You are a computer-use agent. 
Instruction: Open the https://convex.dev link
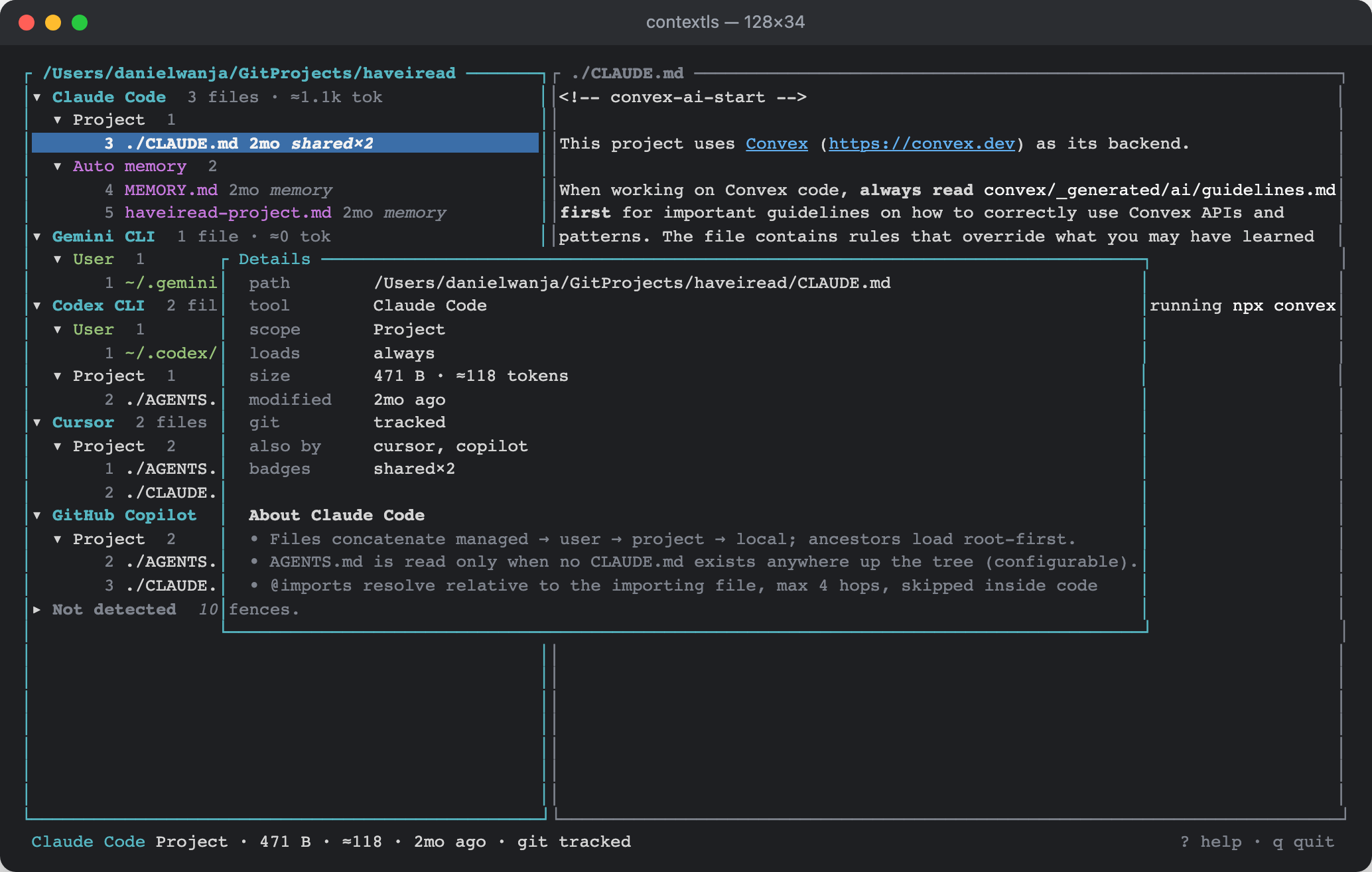click(x=922, y=143)
